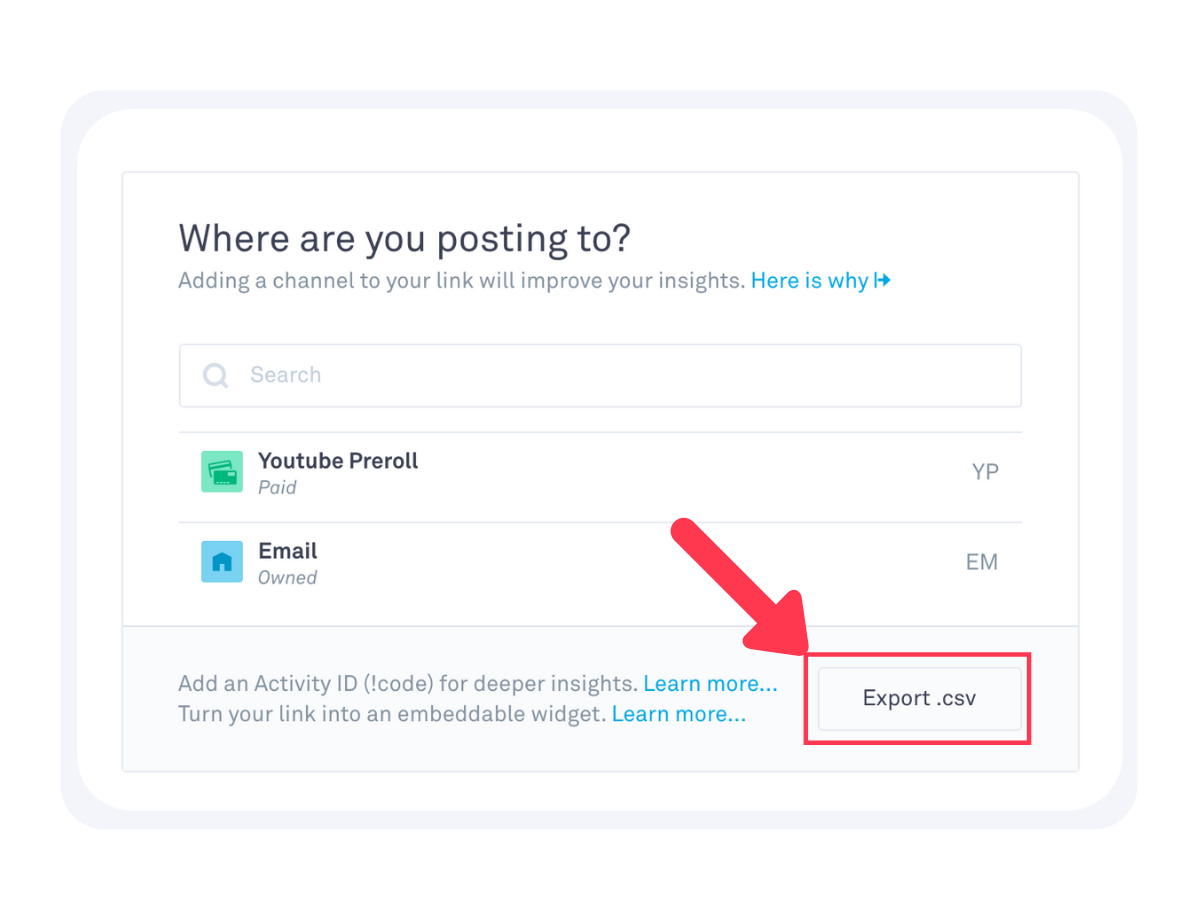
Task: Select the Email channel name
Action: coord(288,551)
